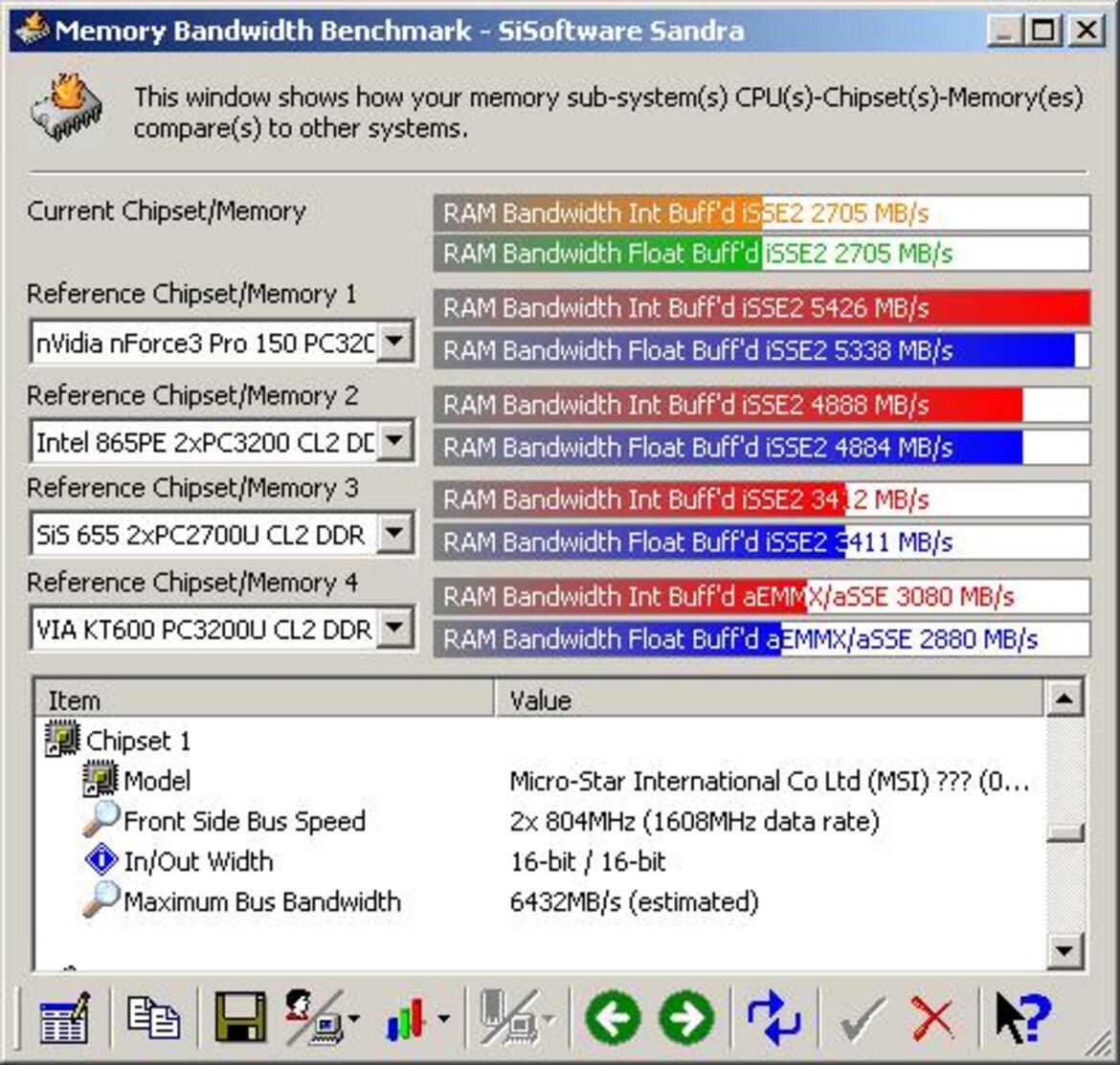This screenshot has height=1065, width=1120.
Task: Click magnifier icon beside Front Side Bus Speed
Action: coord(101,819)
